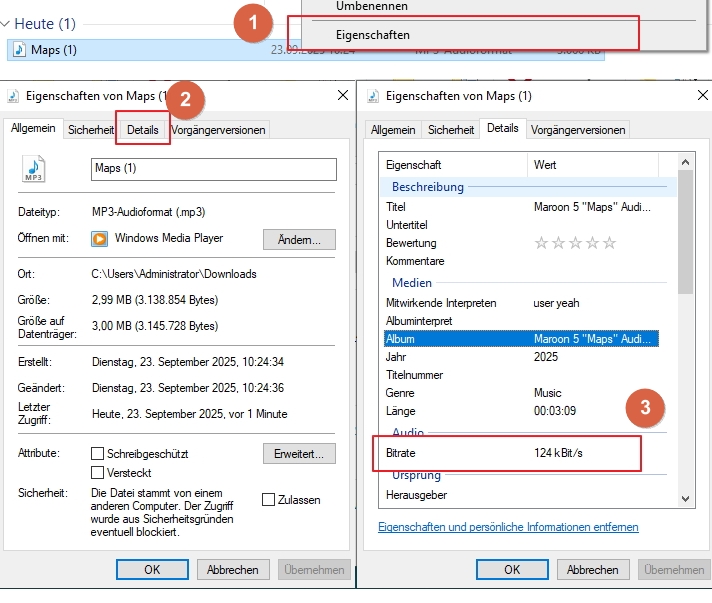Click title bar icon of left dialog
712x603 pixels.
point(13,96)
